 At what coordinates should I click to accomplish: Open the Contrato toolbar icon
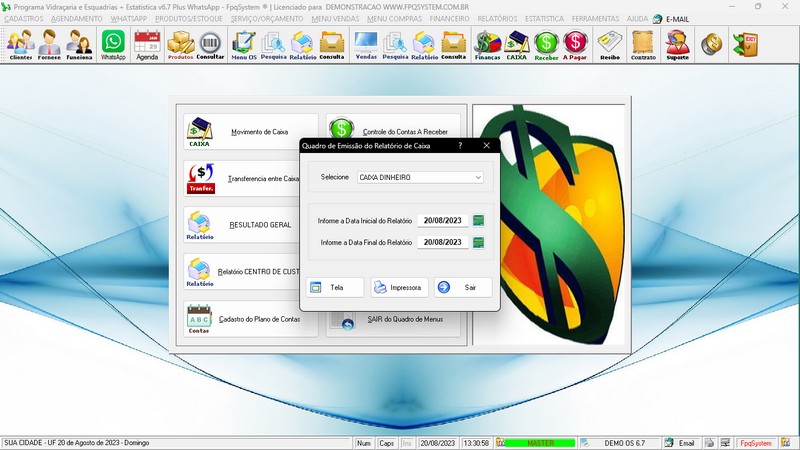pos(643,45)
